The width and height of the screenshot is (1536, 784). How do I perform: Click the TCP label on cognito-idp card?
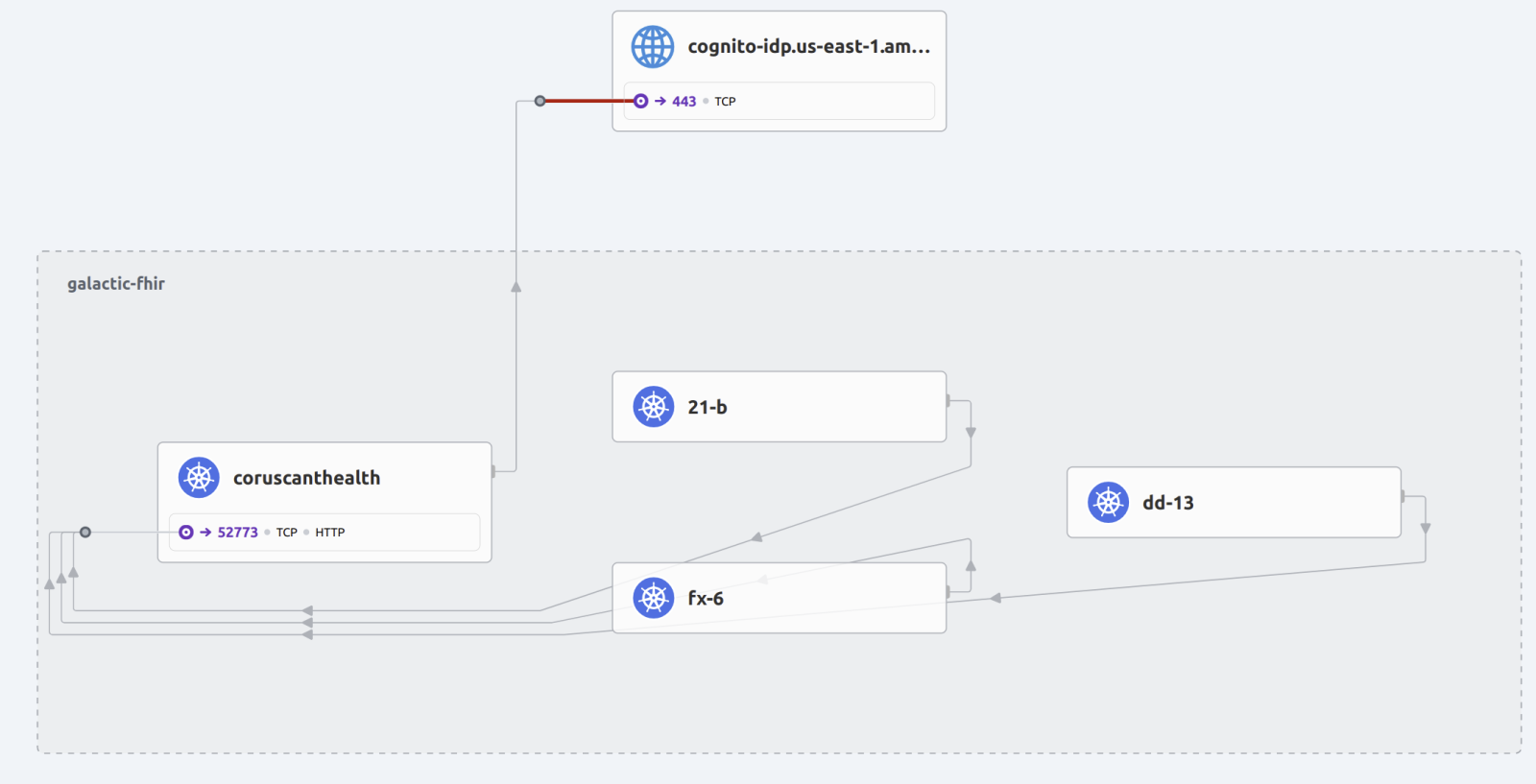[x=725, y=102]
